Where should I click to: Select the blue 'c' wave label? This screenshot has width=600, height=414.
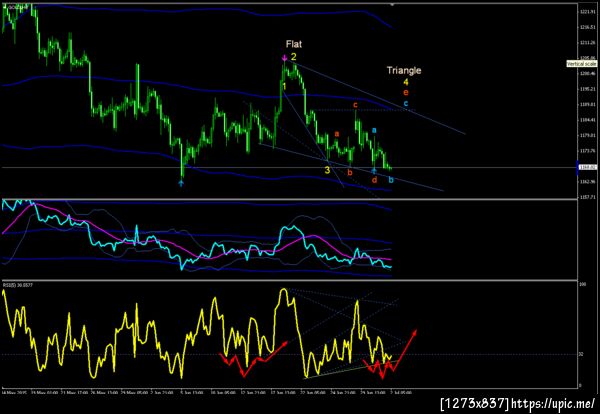406,103
